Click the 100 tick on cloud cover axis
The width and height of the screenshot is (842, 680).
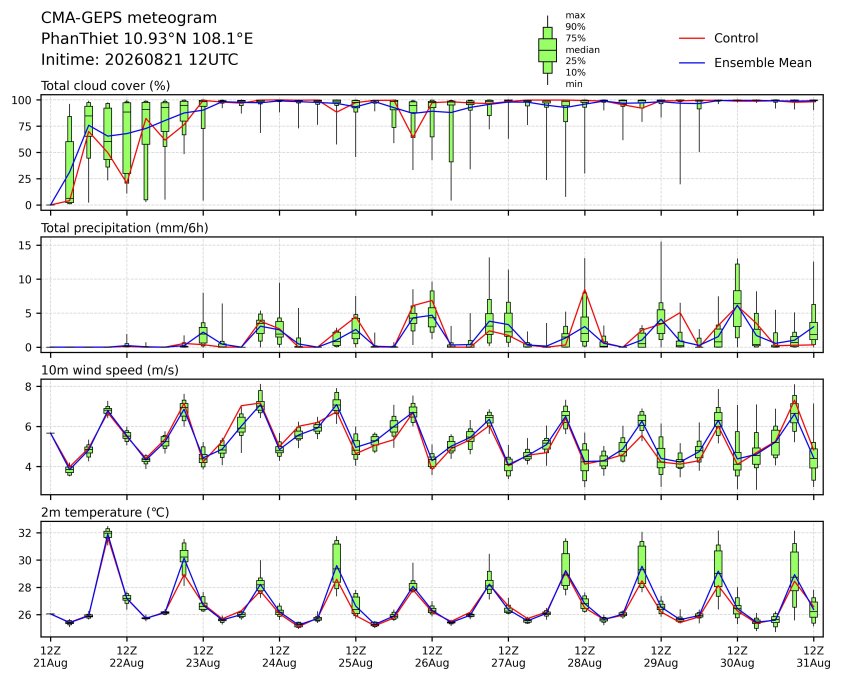pyautogui.click(x=23, y=100)
